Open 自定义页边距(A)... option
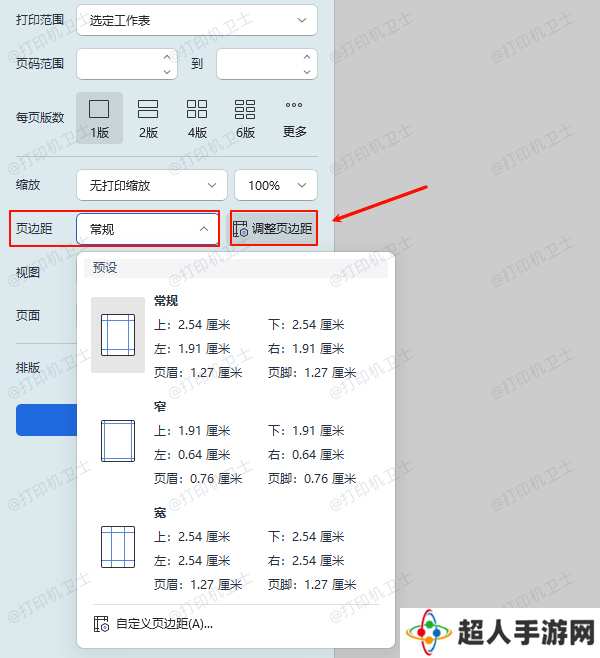The height and width of the screenshot is (658, 600). pyautogui.click(x=236, y=624)
